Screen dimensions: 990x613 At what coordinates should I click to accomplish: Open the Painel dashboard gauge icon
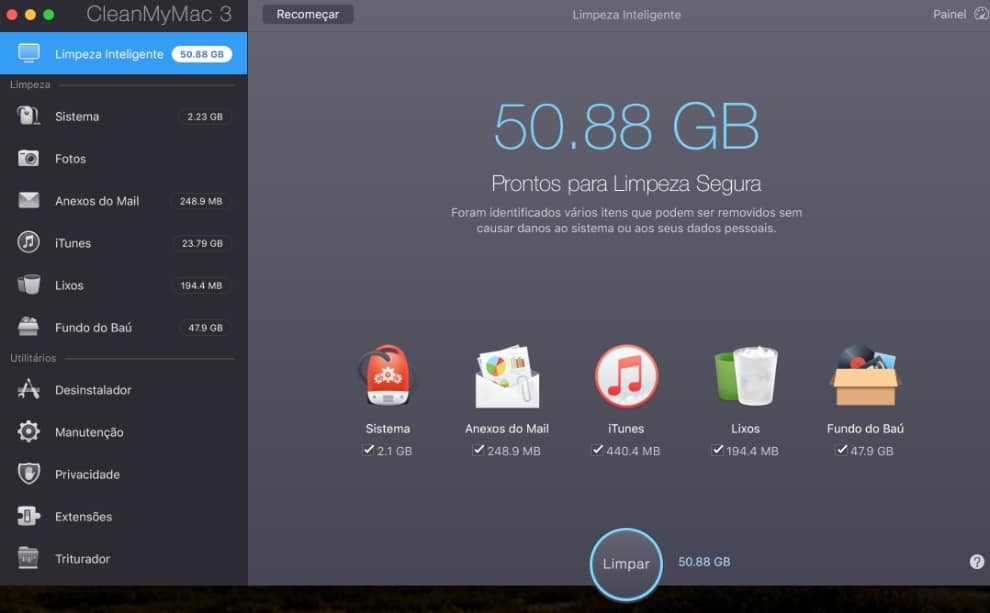tap(981, 13)
